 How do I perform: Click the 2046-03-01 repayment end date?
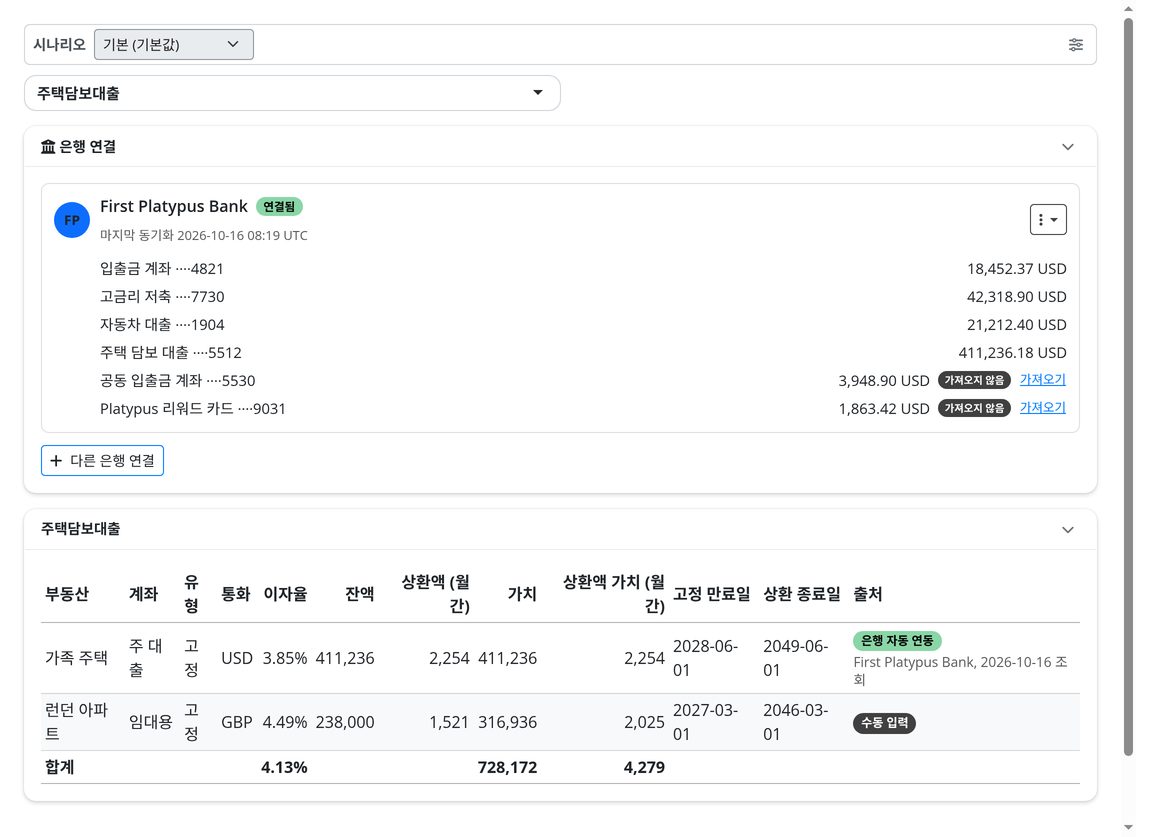click(x=795, y=722)
